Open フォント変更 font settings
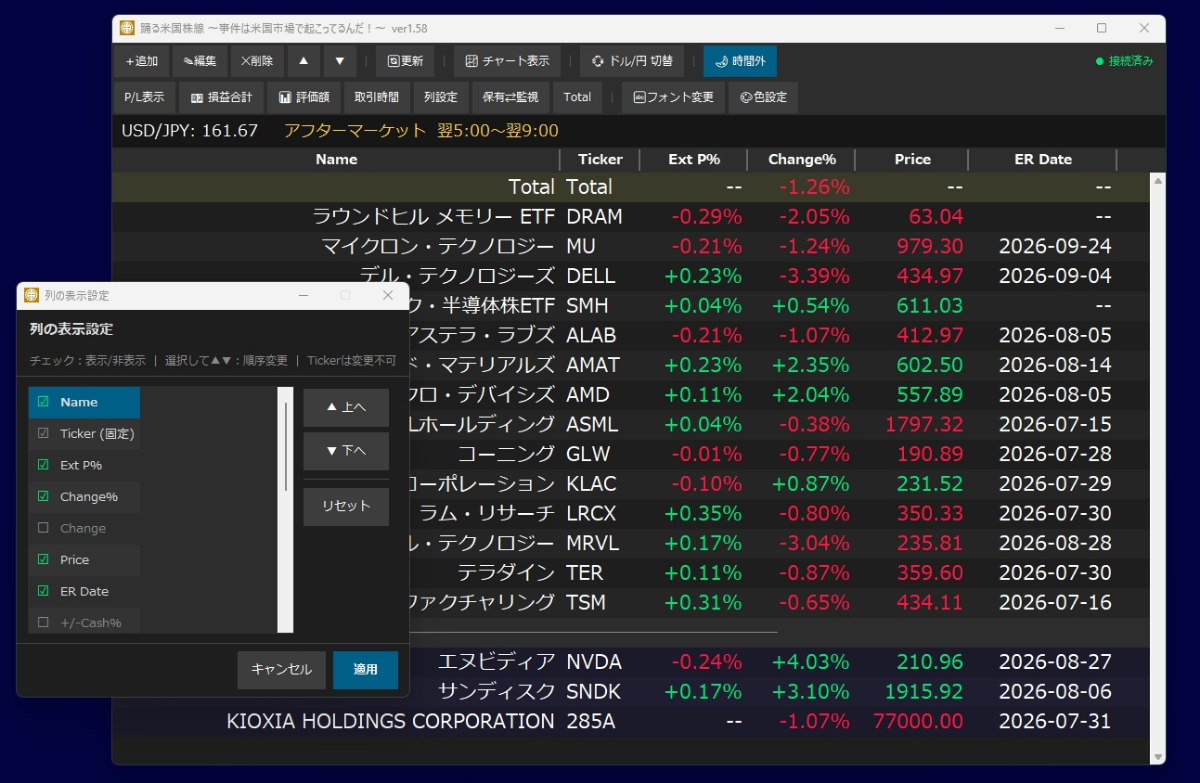Screen dimensions: 1200x783 click(673, 97)
